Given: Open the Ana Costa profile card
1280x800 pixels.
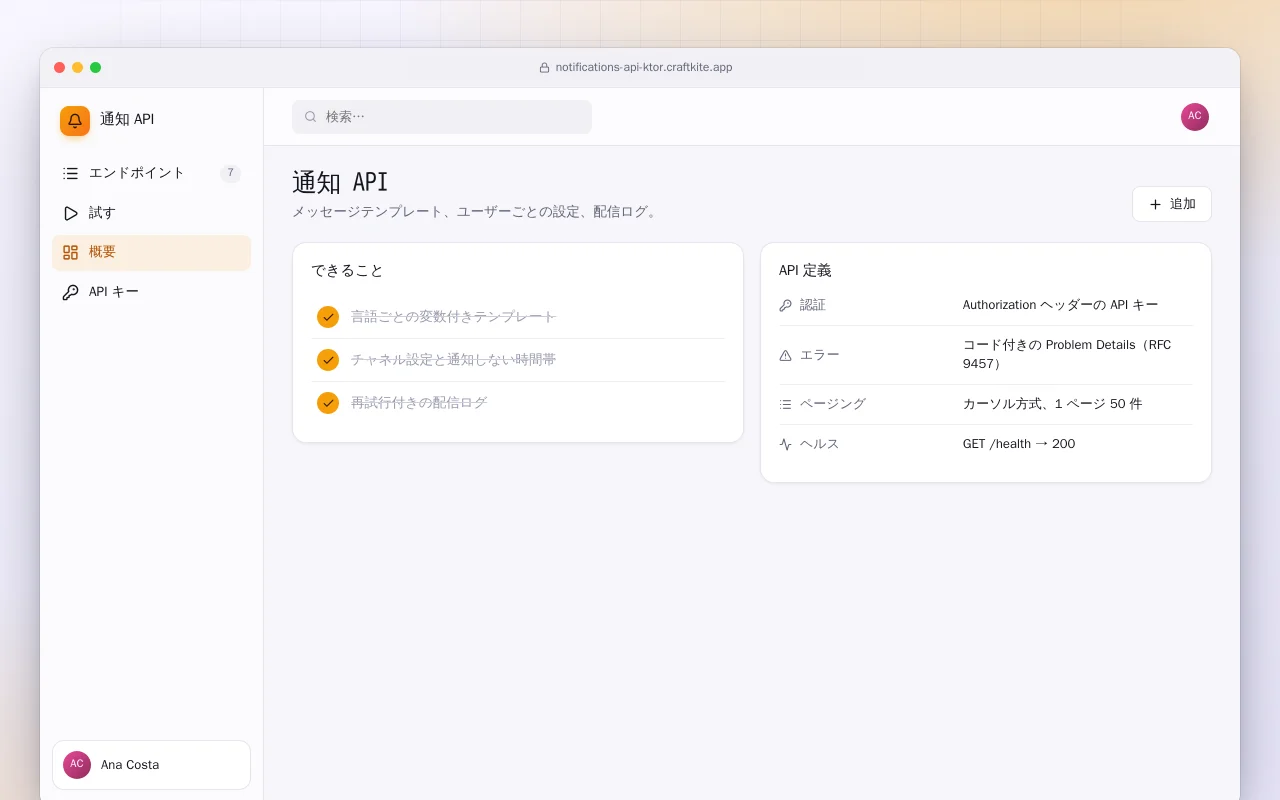Looking at the screenshot, I should coord(151,765).
